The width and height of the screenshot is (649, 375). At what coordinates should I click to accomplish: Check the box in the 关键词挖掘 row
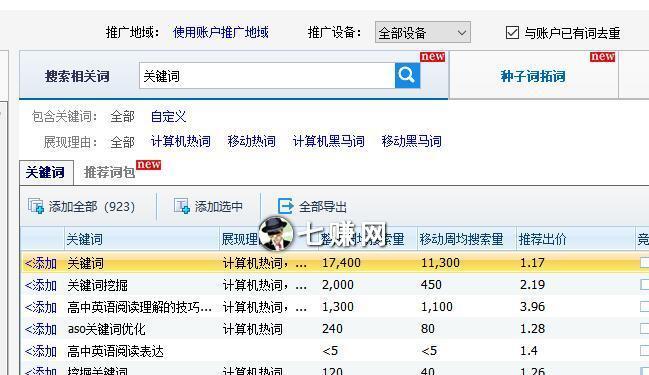click(x=644, y=284)
